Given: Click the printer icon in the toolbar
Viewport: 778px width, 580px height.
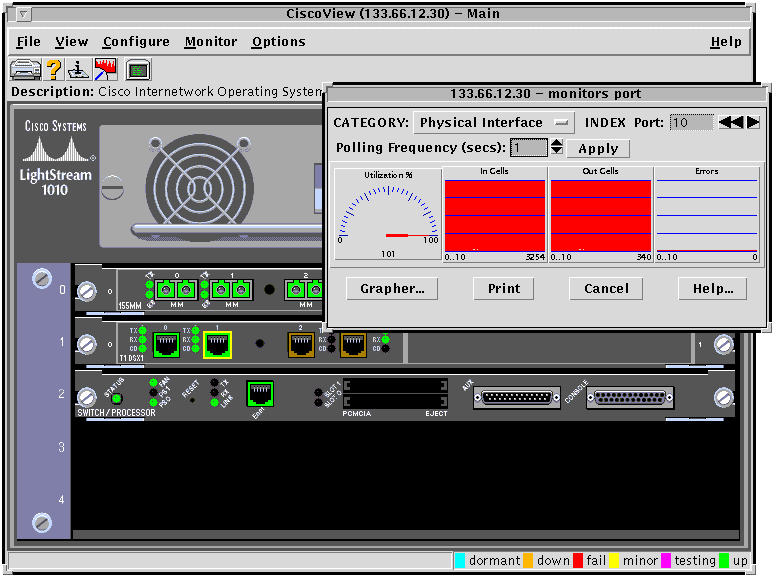Looking at the screenshot, I should [x=26, y=69].
